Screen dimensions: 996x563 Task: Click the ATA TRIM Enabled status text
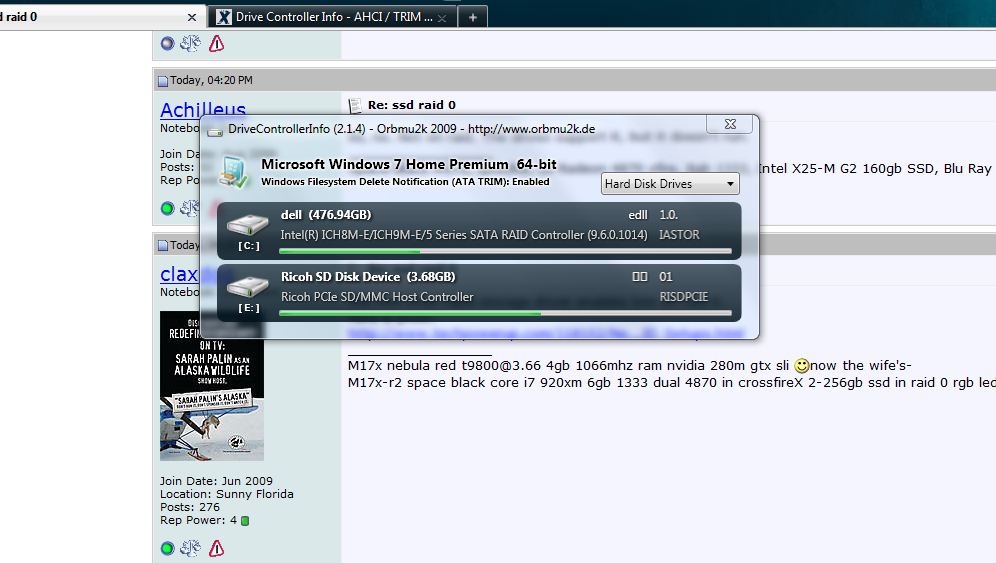click(x=405, y=182)
